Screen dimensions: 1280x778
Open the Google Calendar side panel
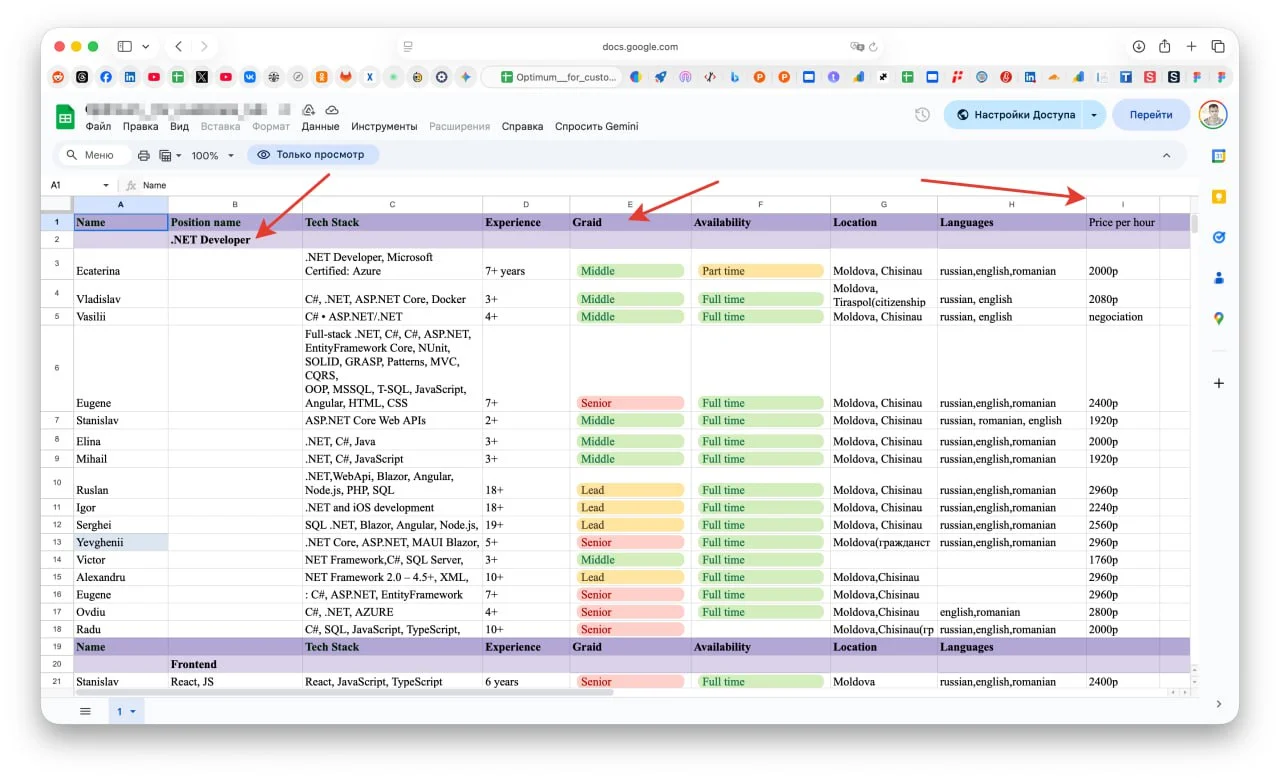click(x=1218, y=156)
